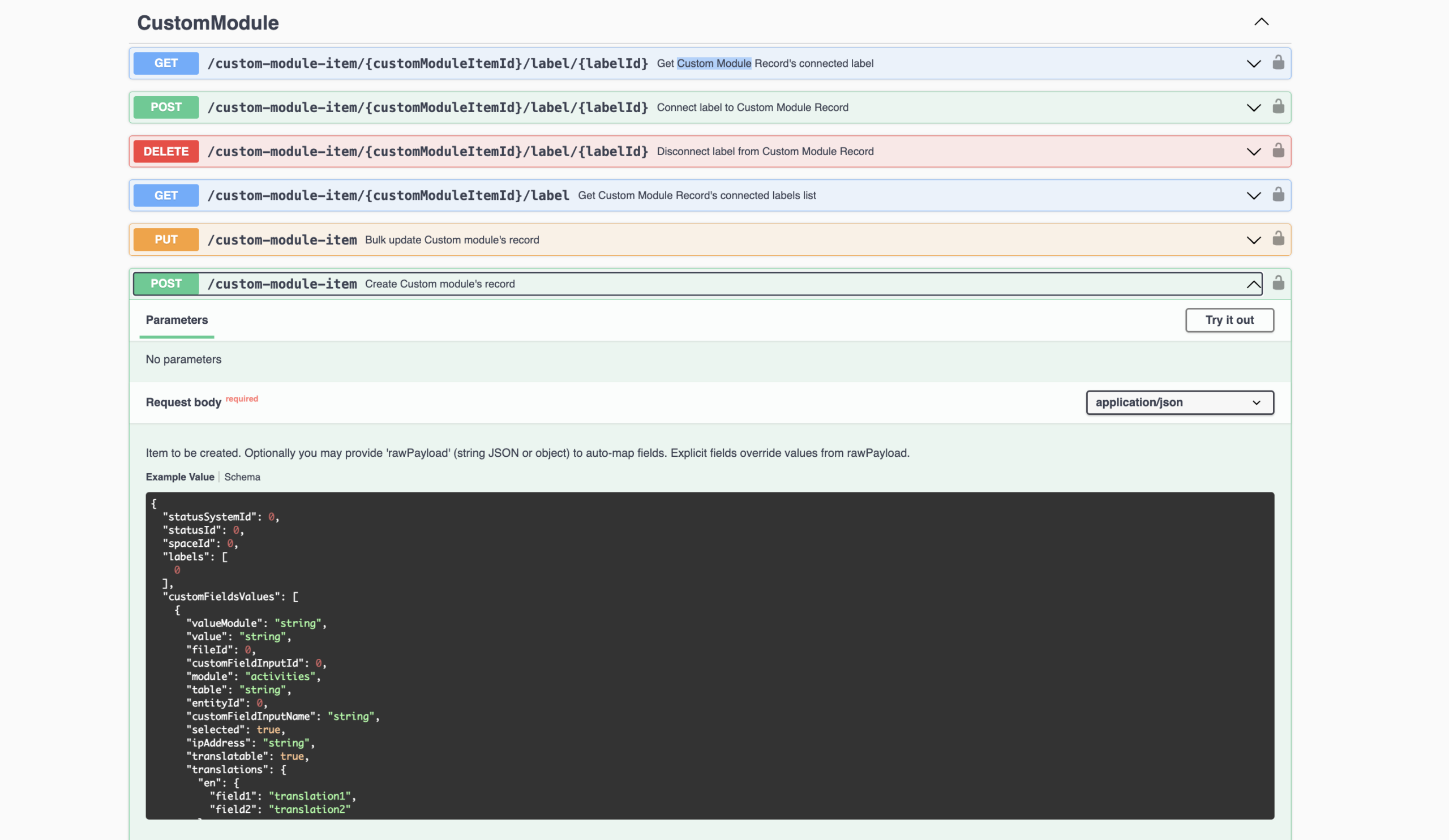Click lock icon on GET connected labels list row
This screenshot has height=840, width=1449.
(x=1277, y=195)
